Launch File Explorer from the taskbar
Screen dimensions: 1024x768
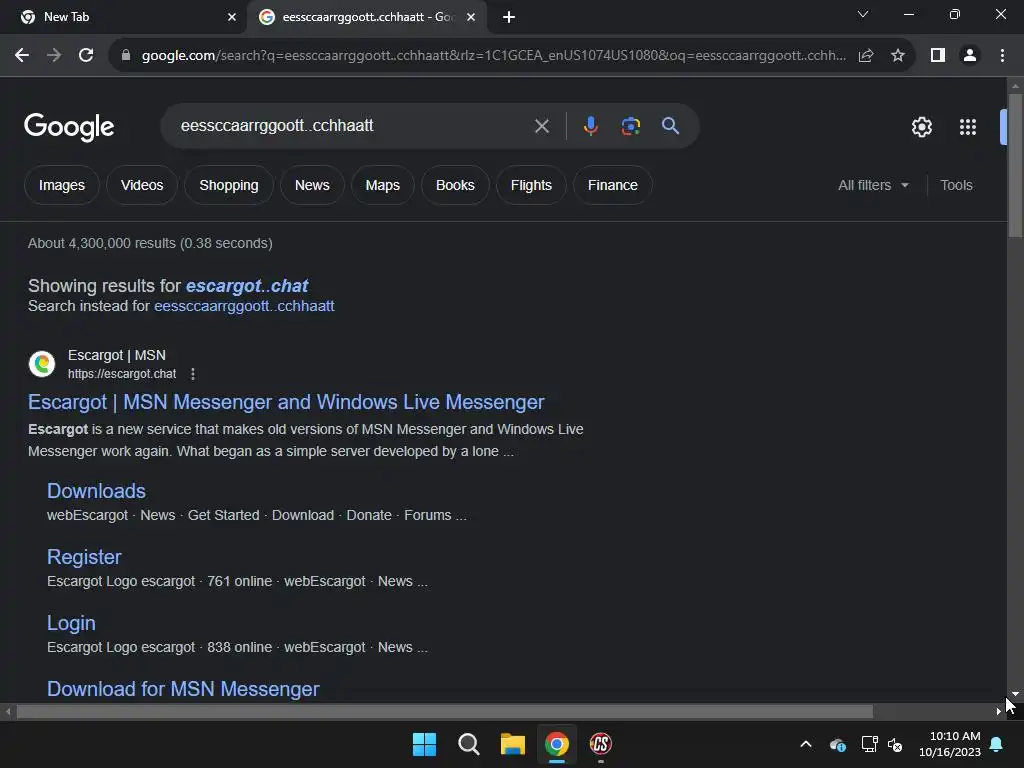(513, 744)
